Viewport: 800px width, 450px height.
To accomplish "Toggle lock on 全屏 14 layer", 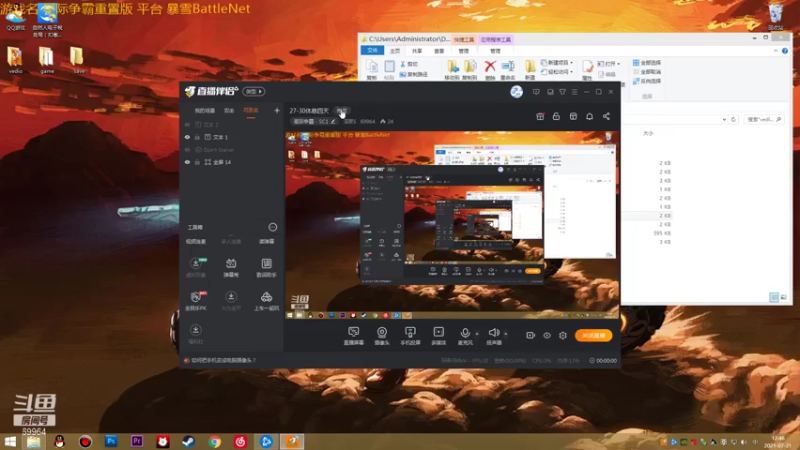I will click(x=197, y=162).
